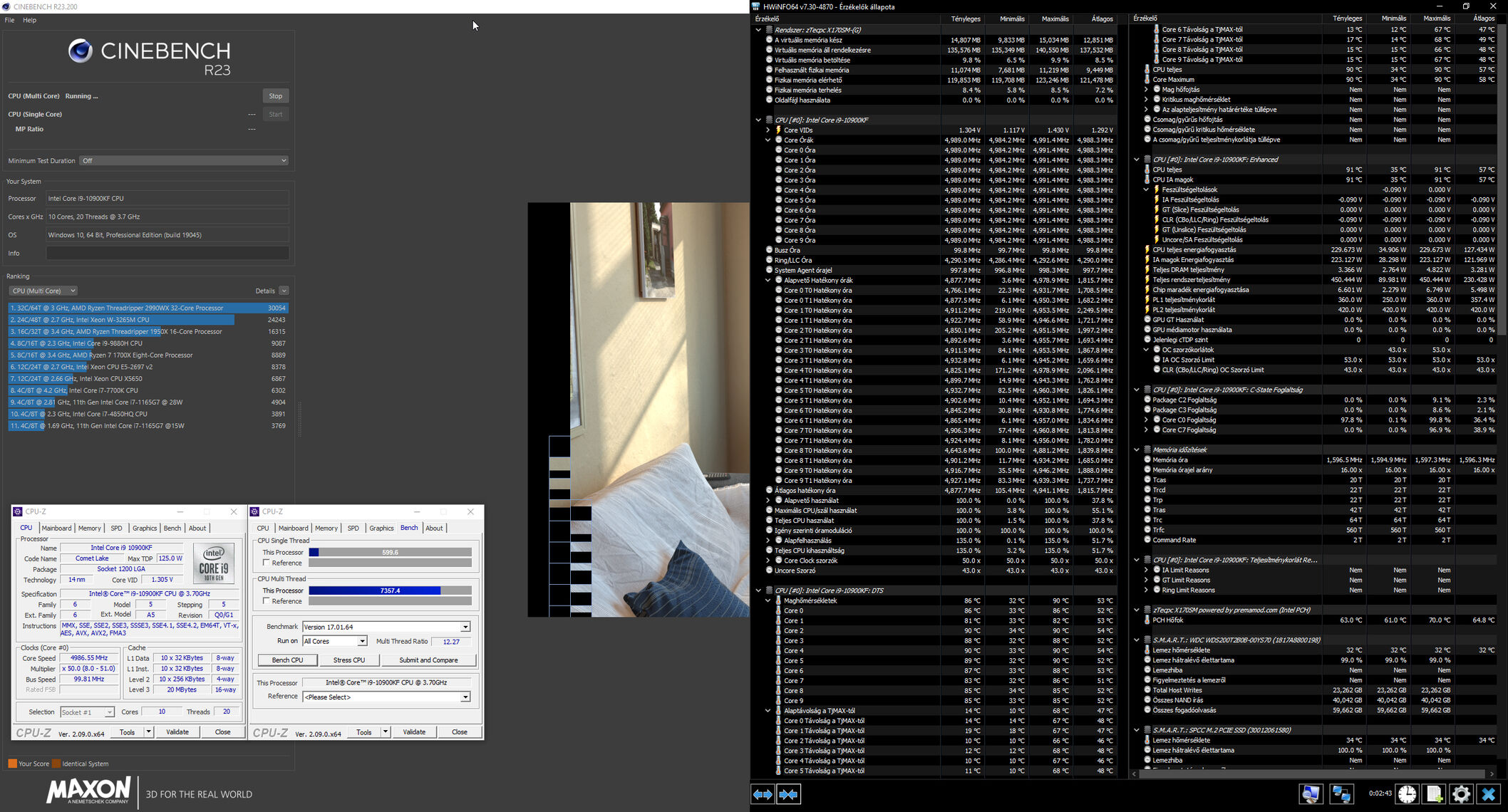This screenshot has height=812, width=1508.
Task: Click power icon beside CPU teljes energiafogyasztás
Action: pos(1147,250)
